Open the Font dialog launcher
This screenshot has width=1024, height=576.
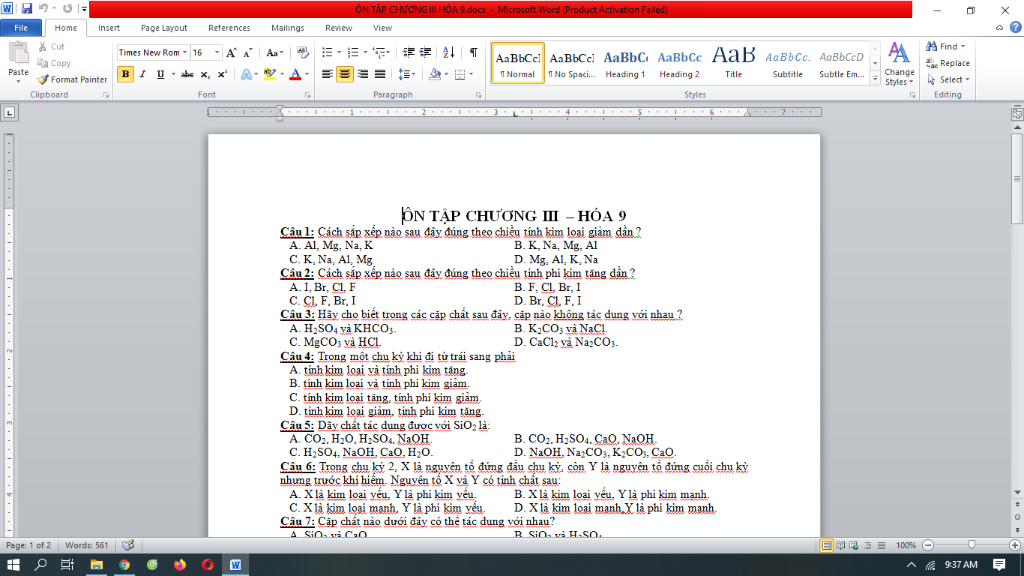pos(308,95)
